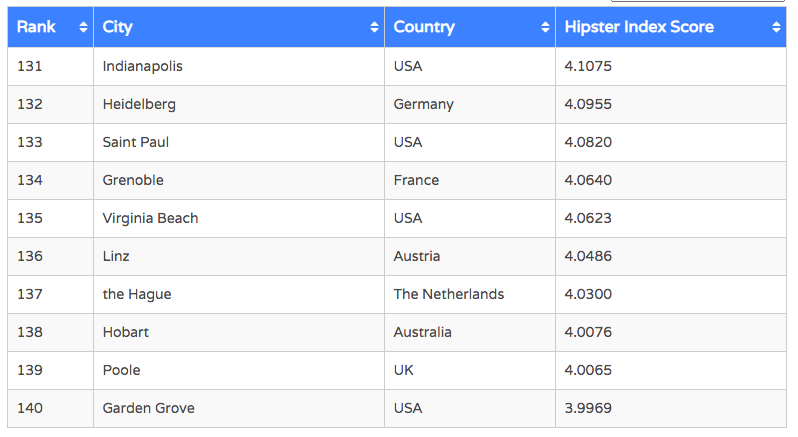Click the rank number 139 cell
This screenshot has height=437, width=798.
[30, 370]
